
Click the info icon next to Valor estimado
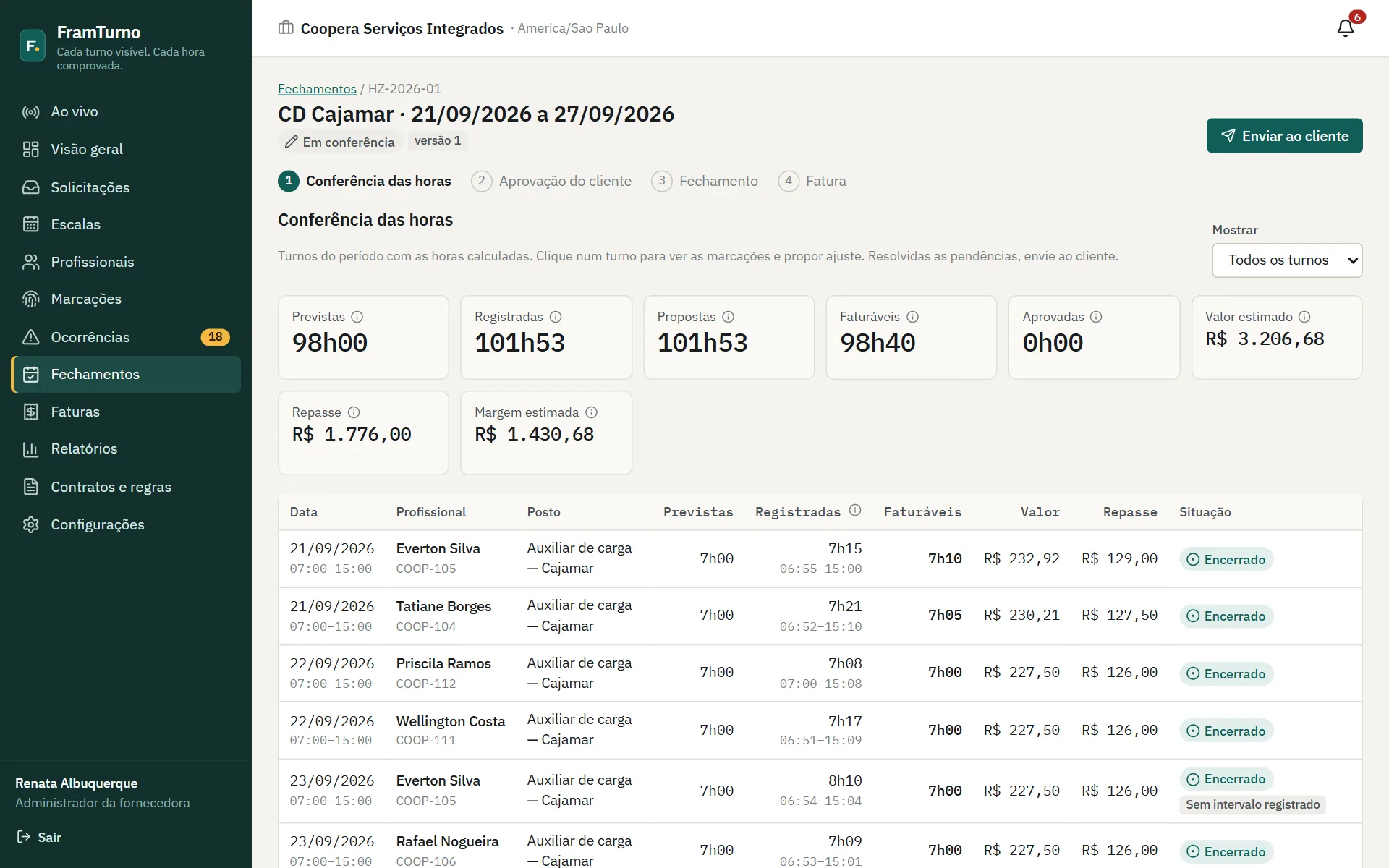coord(1304,317)
